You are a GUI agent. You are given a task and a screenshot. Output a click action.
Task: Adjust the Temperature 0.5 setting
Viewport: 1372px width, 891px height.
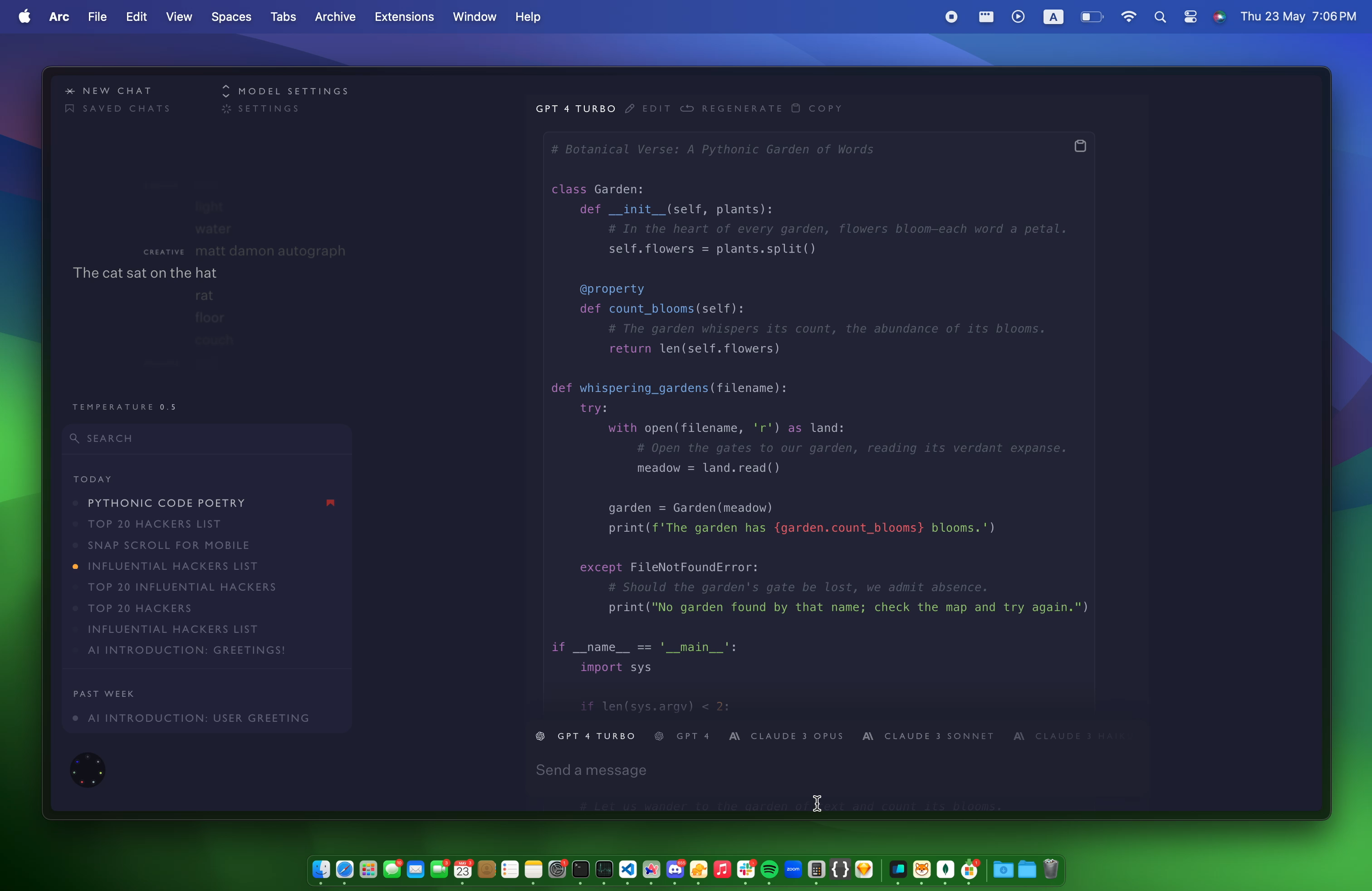[124, 407]
